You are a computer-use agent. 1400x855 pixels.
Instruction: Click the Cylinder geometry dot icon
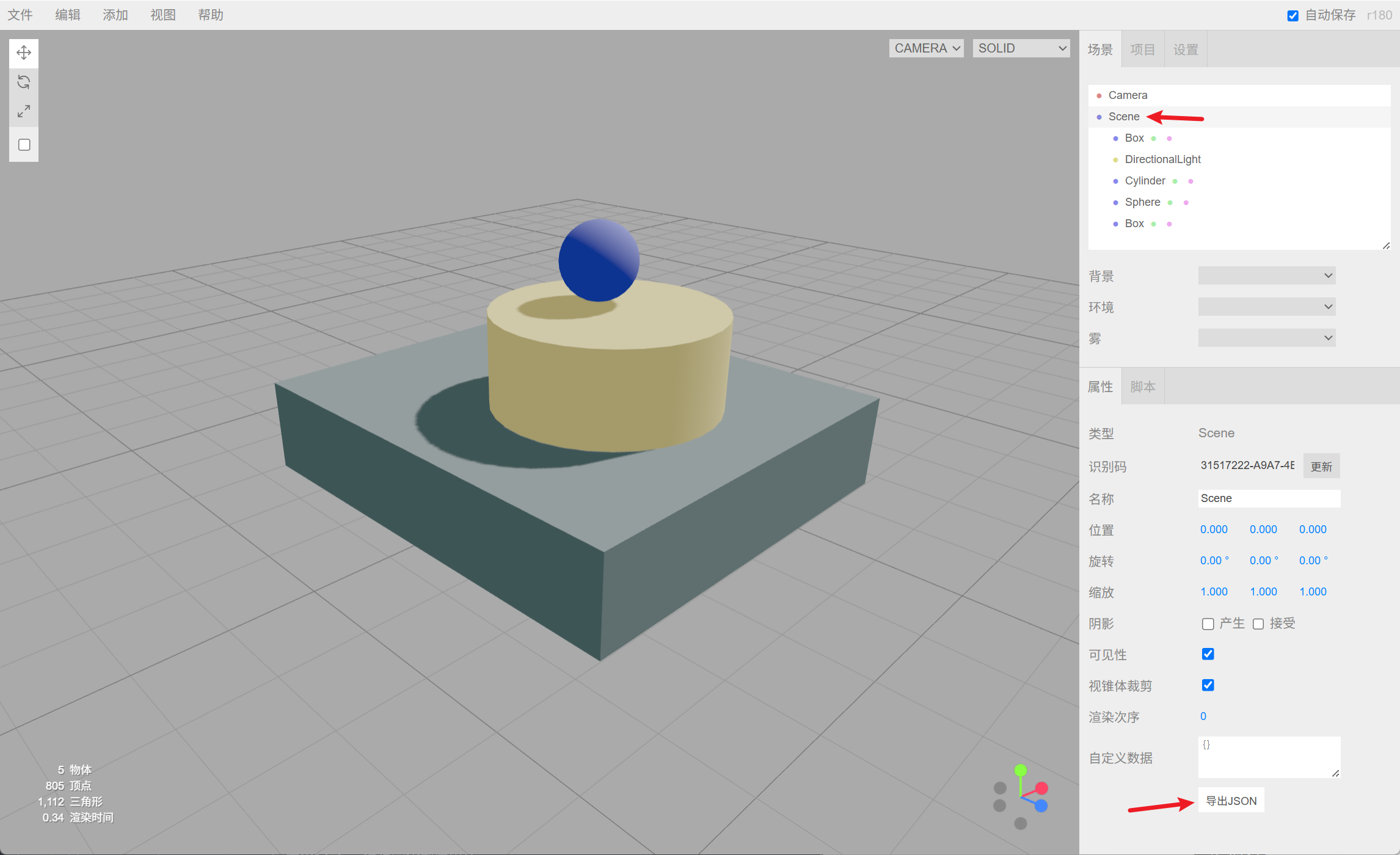[1175, 181]
